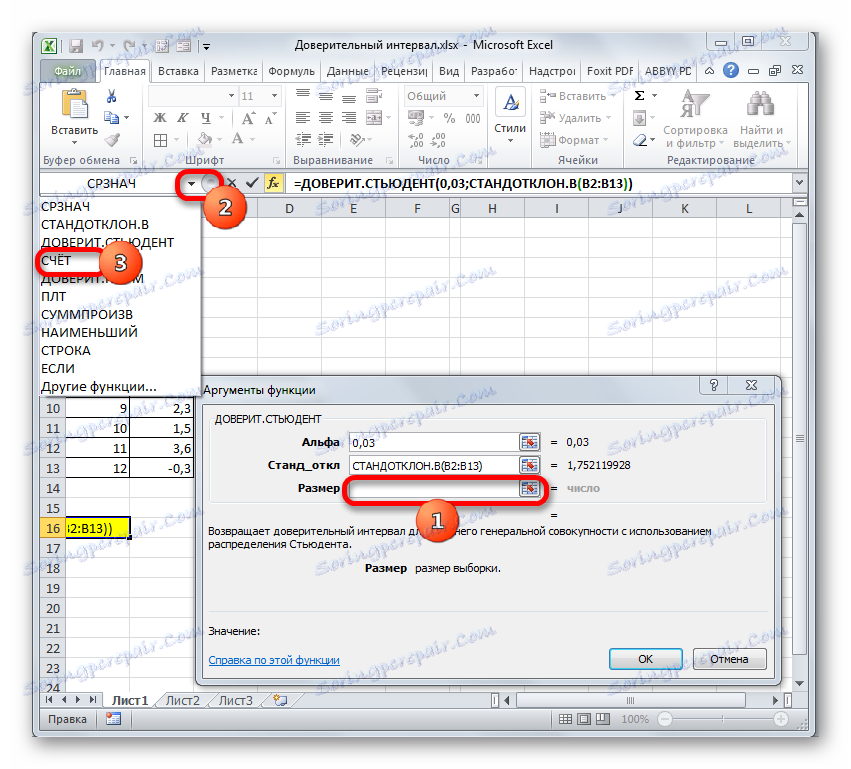The image size is (851, 769).
Task: Open the Файл tab
Action: (x=68, y=71)
